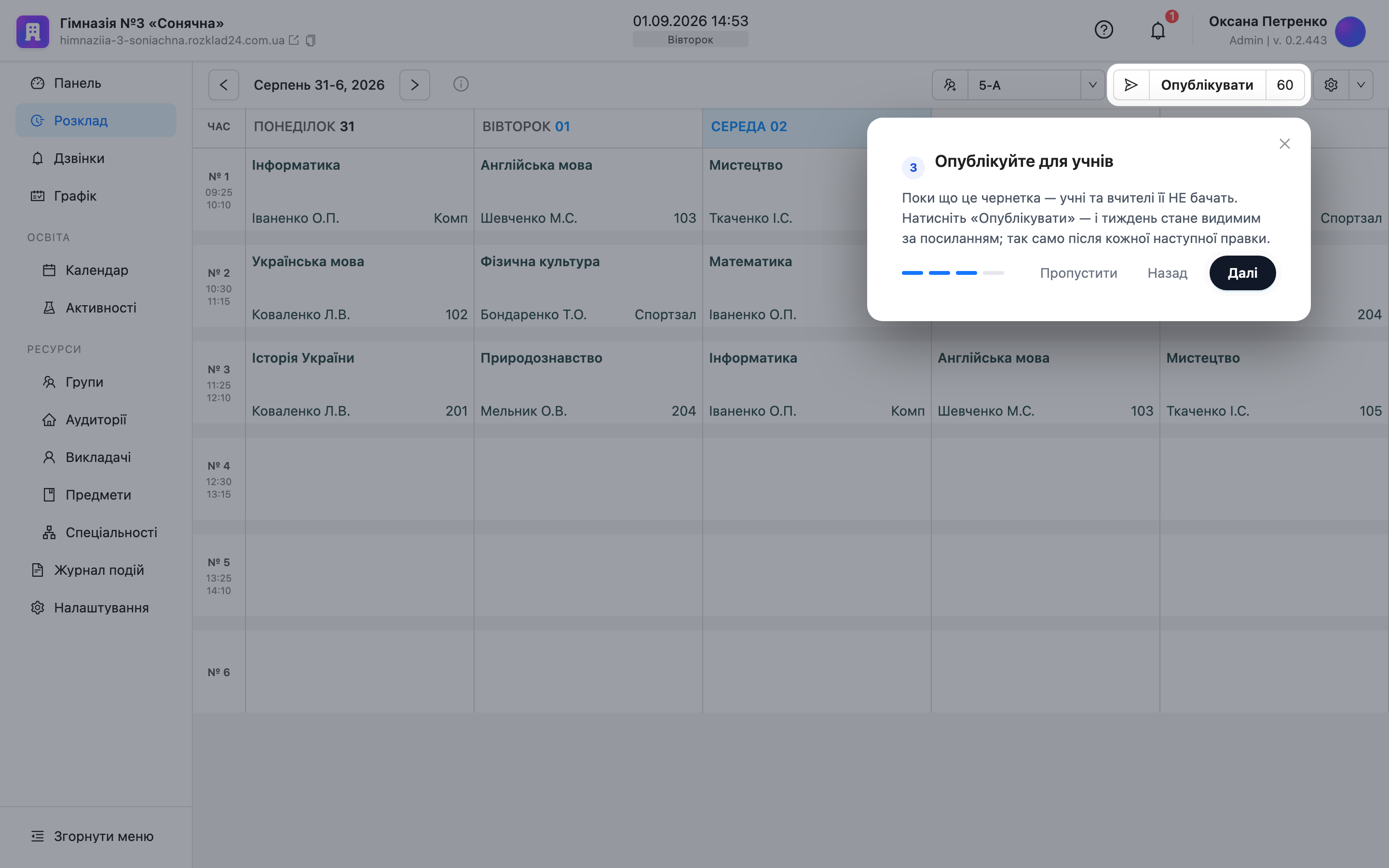Open Дзвінки in the sidebar
Image resolution: width=1389 pixels, height=868 pixels.
coord(96,159)
